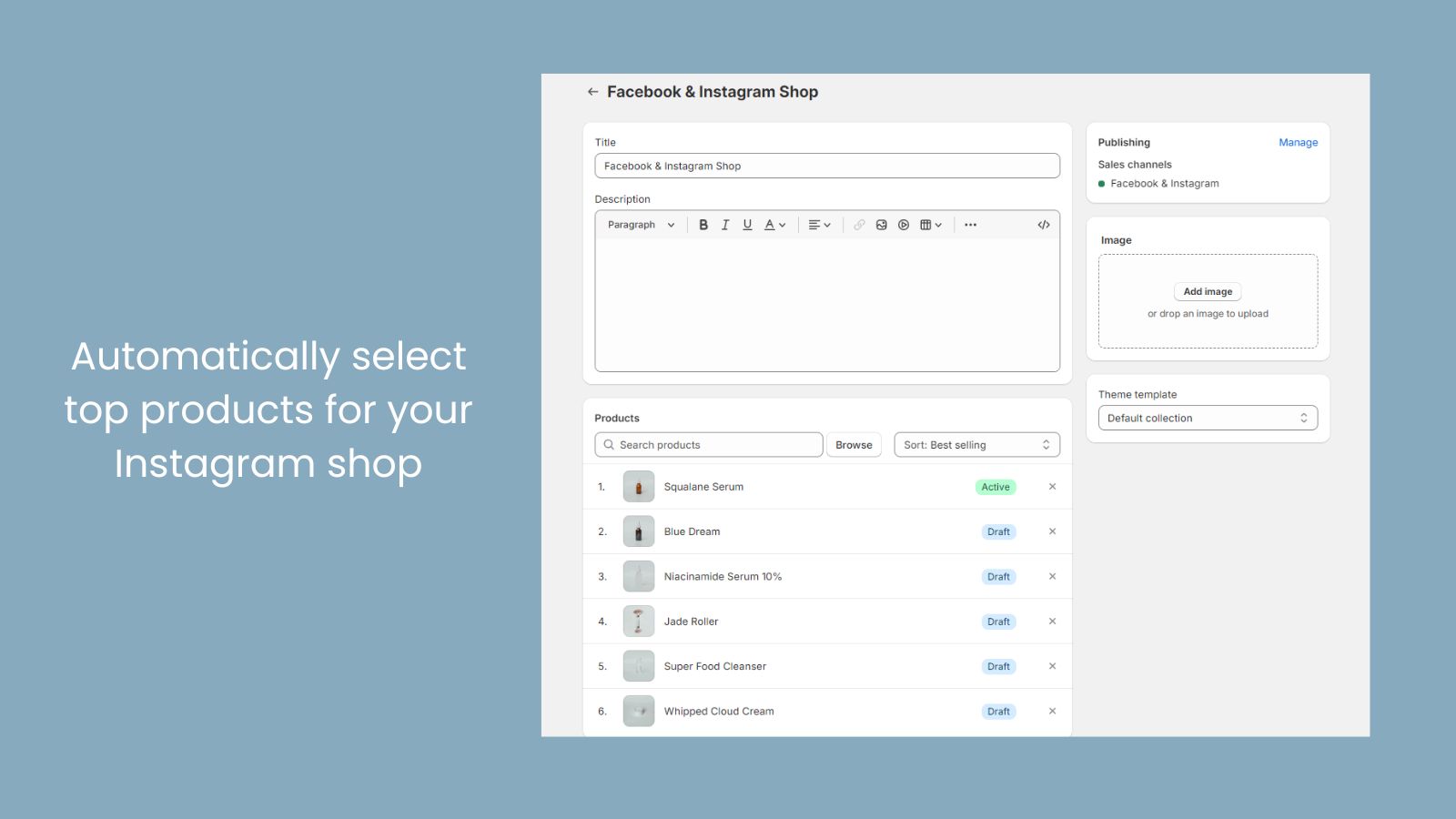Open Whipped Cloud Cream product thumbnail
The height and width of the screenshot is (819, 1456).
(x=639, y=711)
